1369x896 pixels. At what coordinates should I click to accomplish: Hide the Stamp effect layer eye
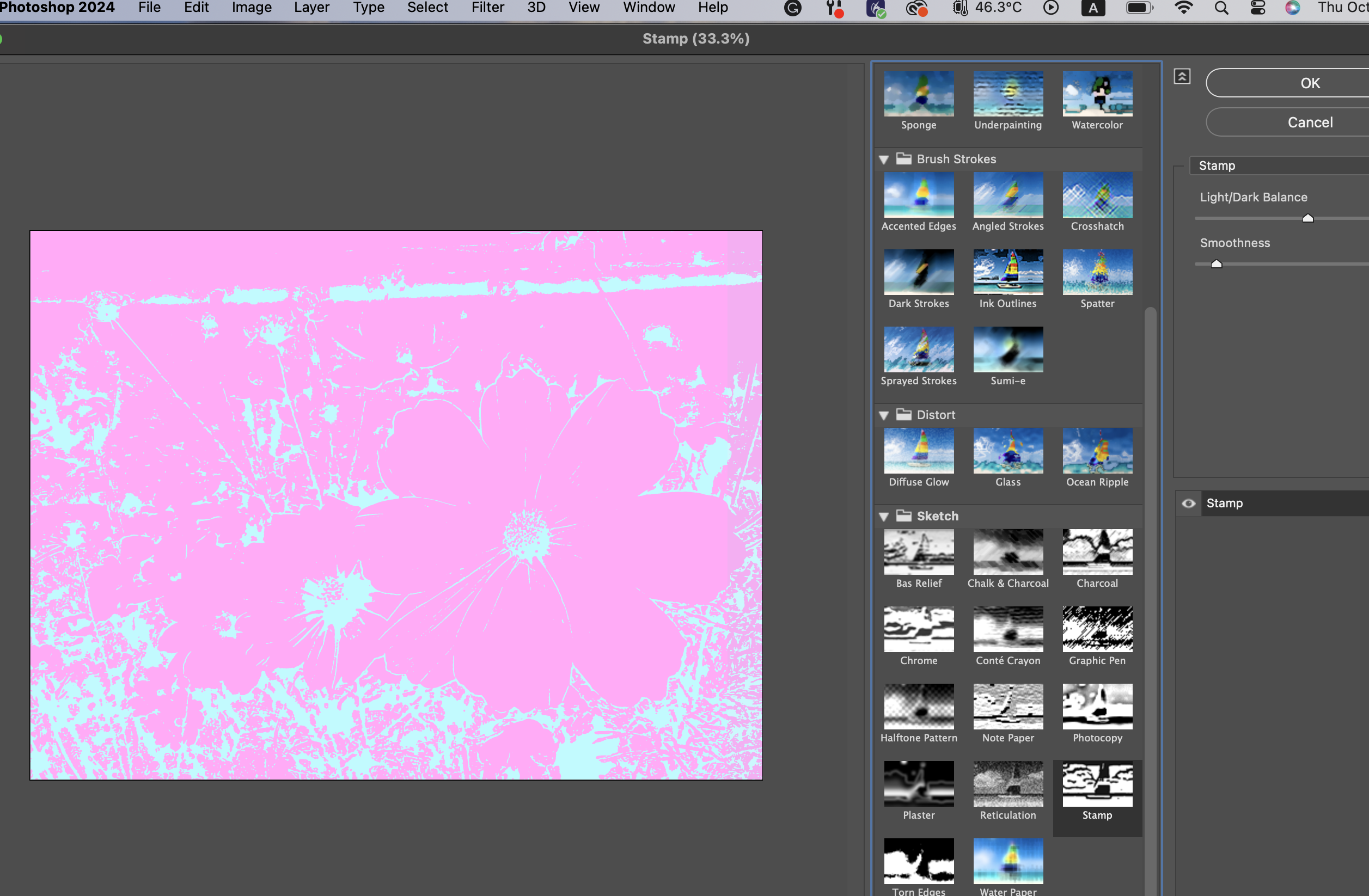tap(1188, 504)
